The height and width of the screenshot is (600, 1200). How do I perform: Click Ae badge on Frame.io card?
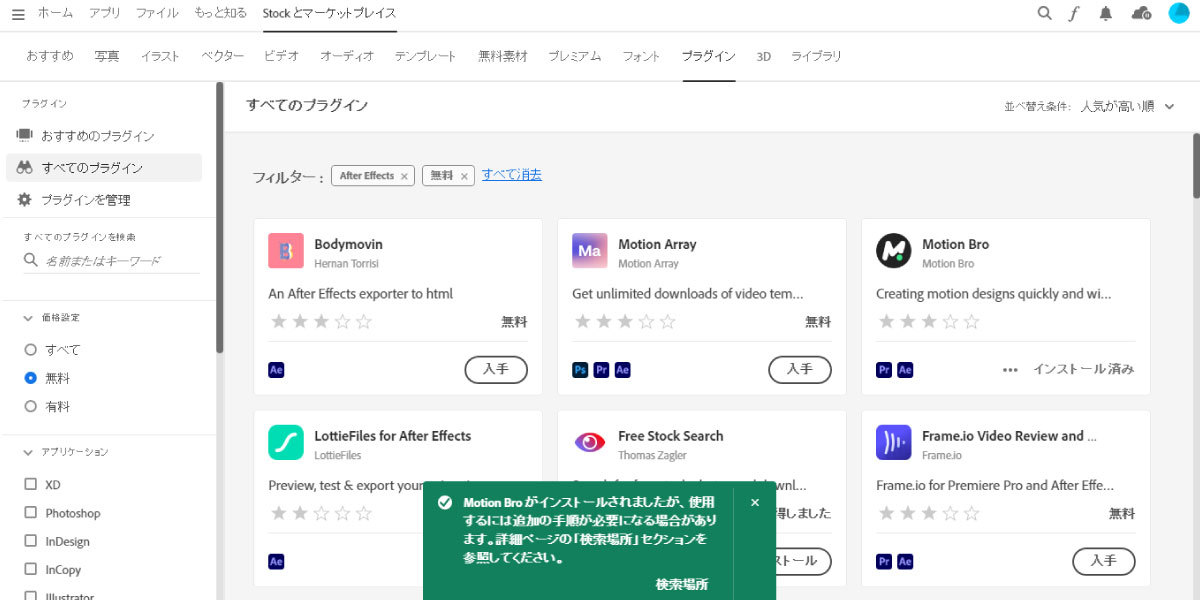[906, 562]
